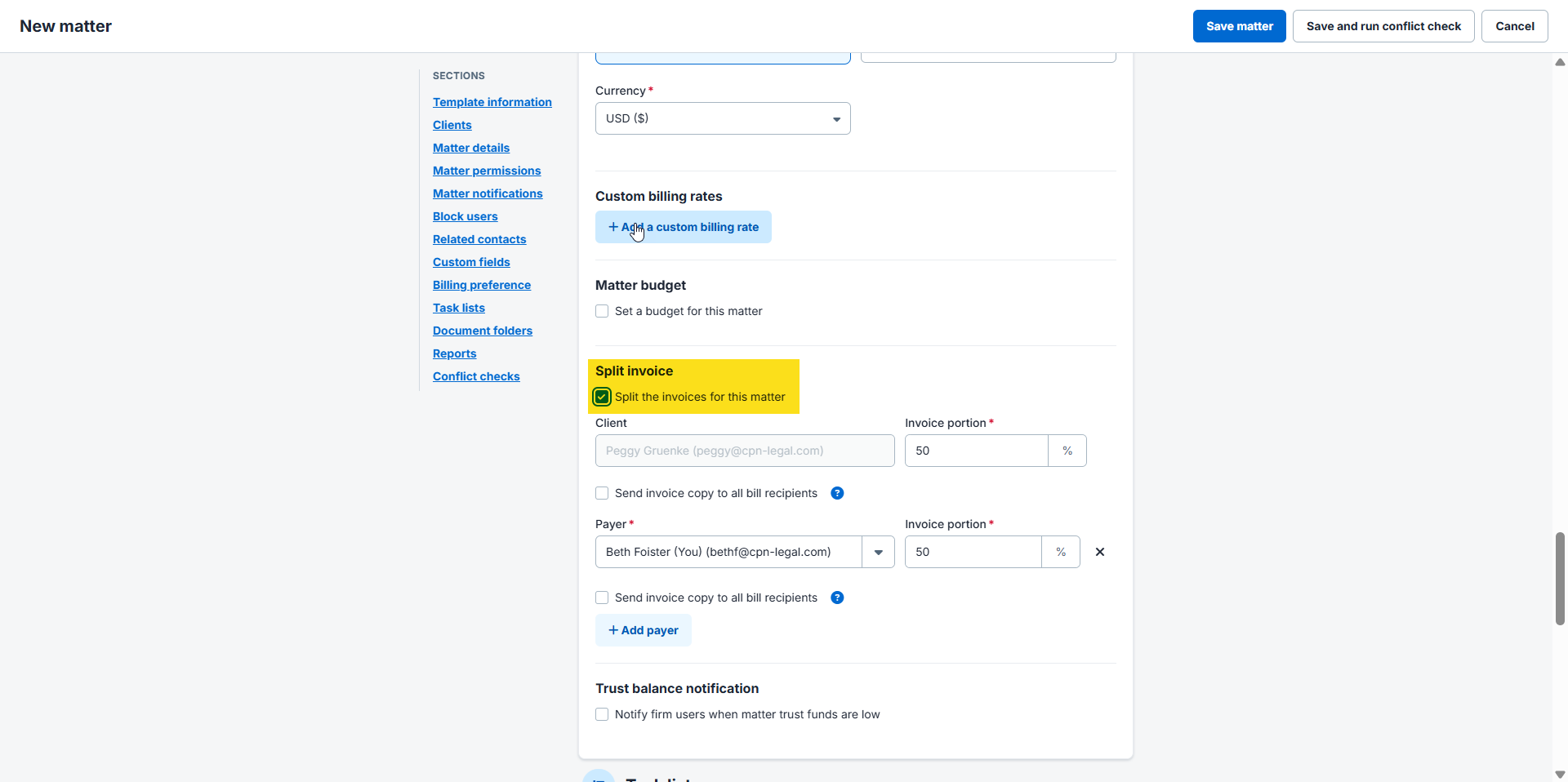The height and width of the screenshot is (782, 1568).
Task: Check the client's Send invoice copy checkbox
Action: [602, 493]
